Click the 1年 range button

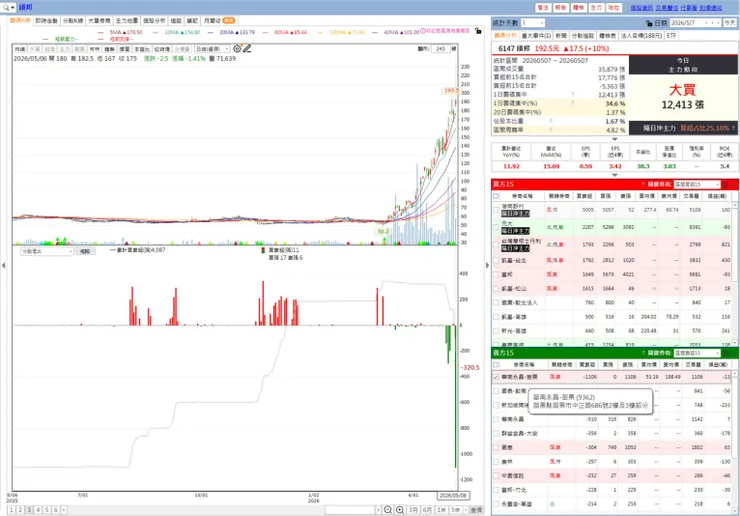point(441,510)
